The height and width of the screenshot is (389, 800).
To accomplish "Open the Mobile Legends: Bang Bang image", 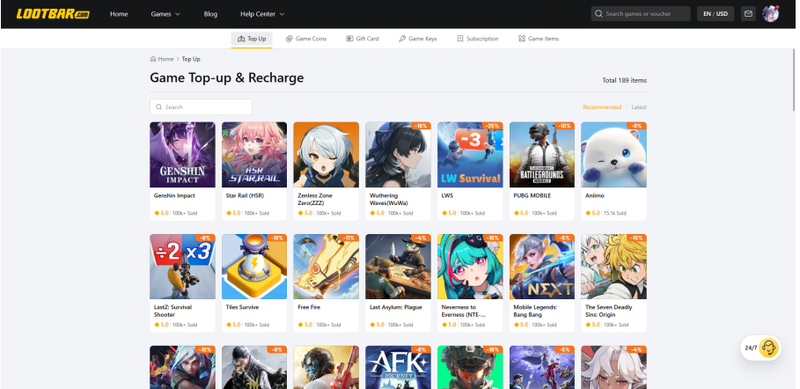I will tap(542, 266).
